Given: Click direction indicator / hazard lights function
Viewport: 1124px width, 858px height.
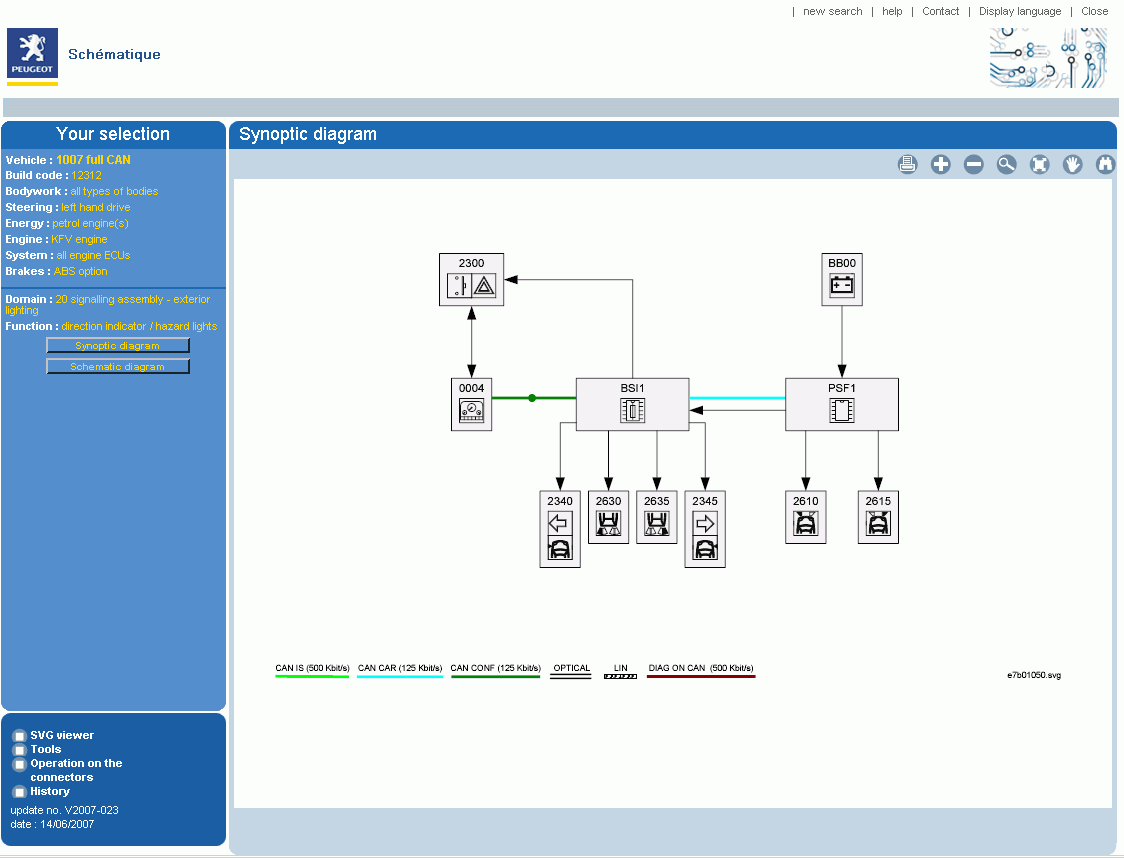Looking at the screenshot, I should click(139, 326).
